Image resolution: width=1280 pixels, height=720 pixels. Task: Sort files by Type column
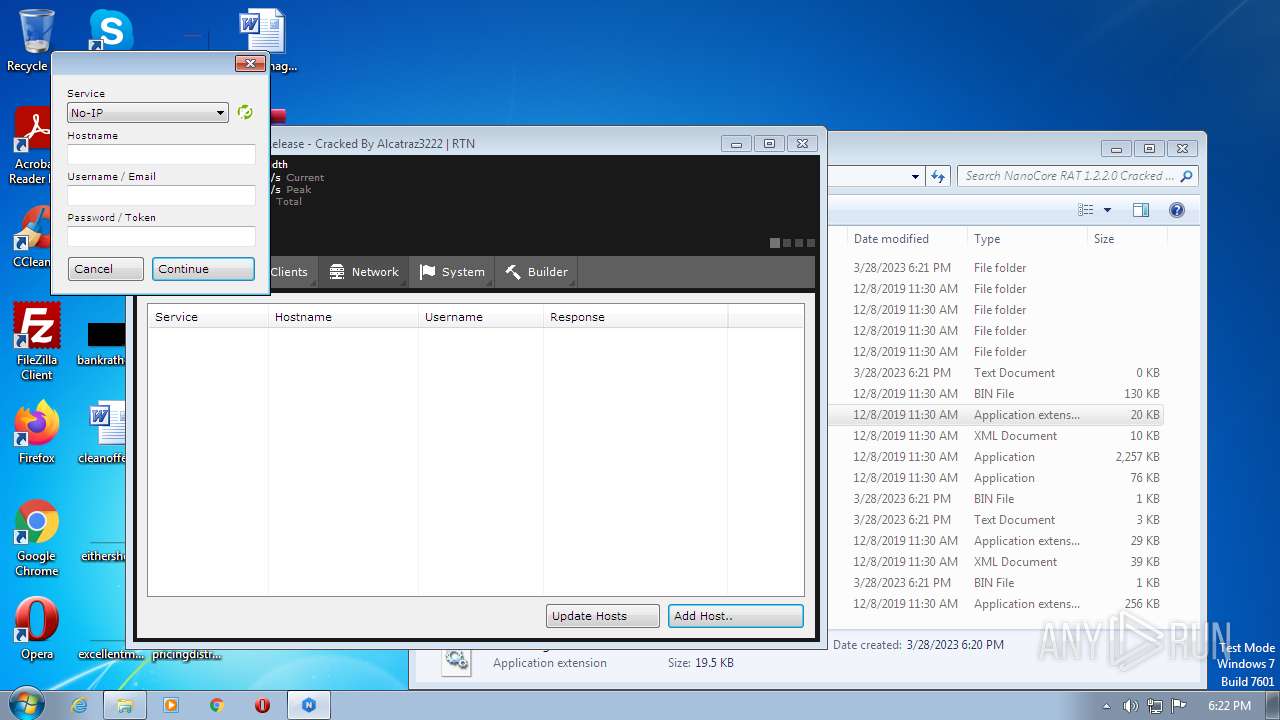pos(1027,239)
